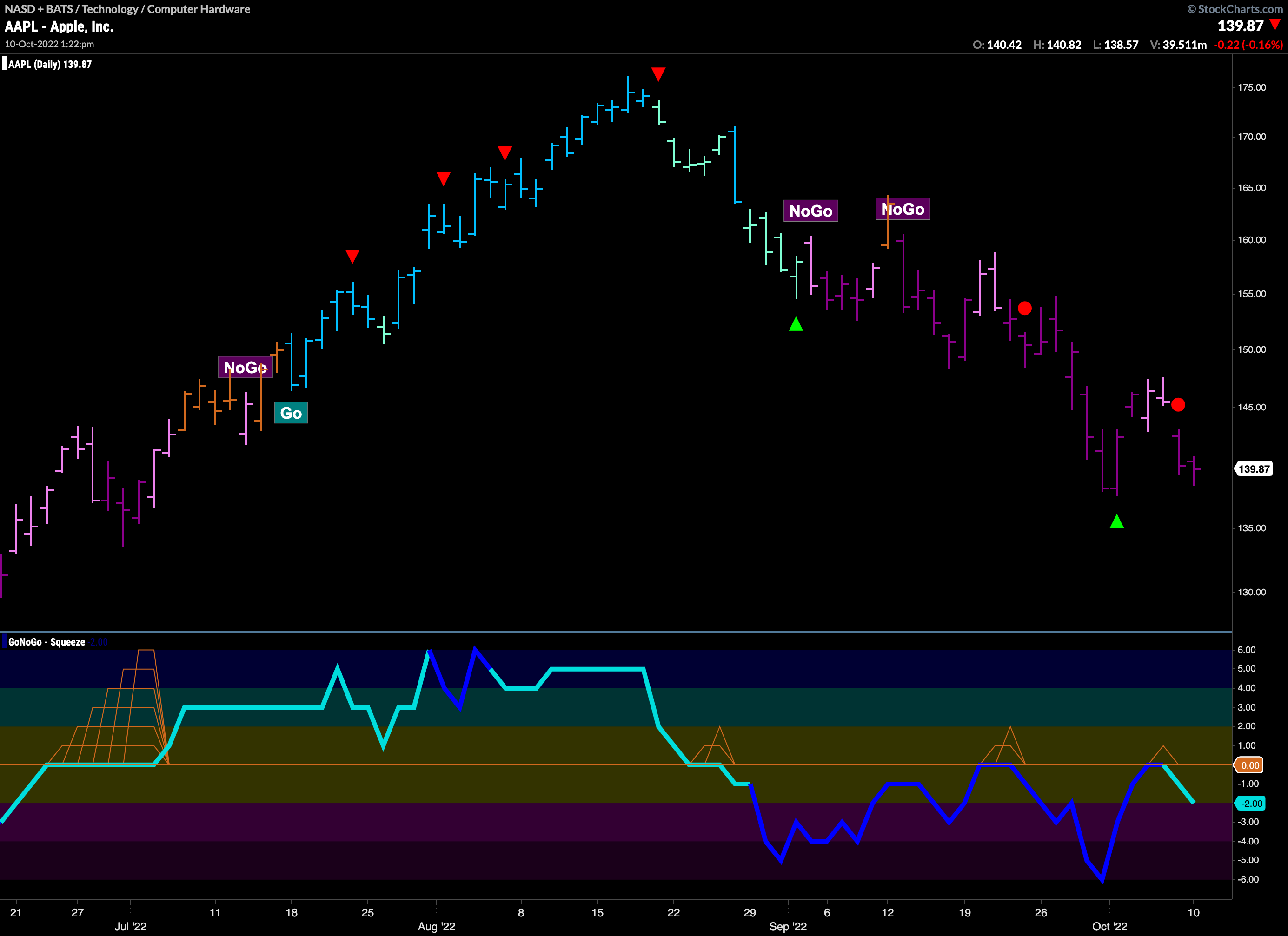The width and height of the screenshot is (1288, 936).
Task: Click the date stamp 10-Oct-2022 1:22:pm
Action: pyautogui.click(x=49, y=44)
